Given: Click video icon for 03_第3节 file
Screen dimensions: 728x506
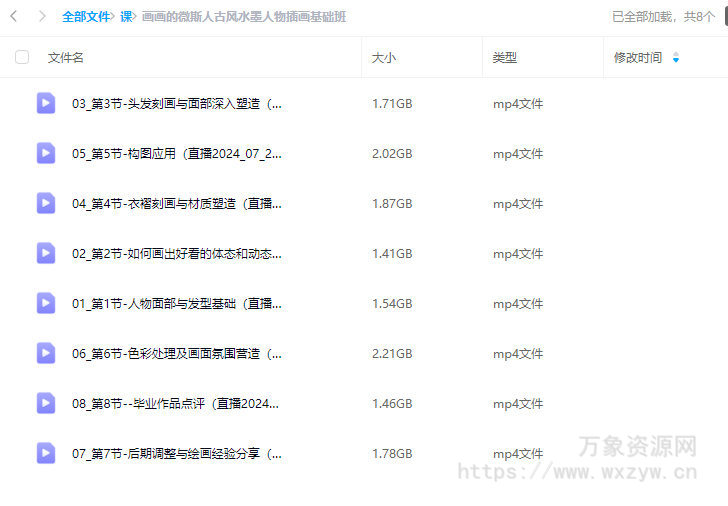Looking at the screenshot, I should click(x=46, y=103).
